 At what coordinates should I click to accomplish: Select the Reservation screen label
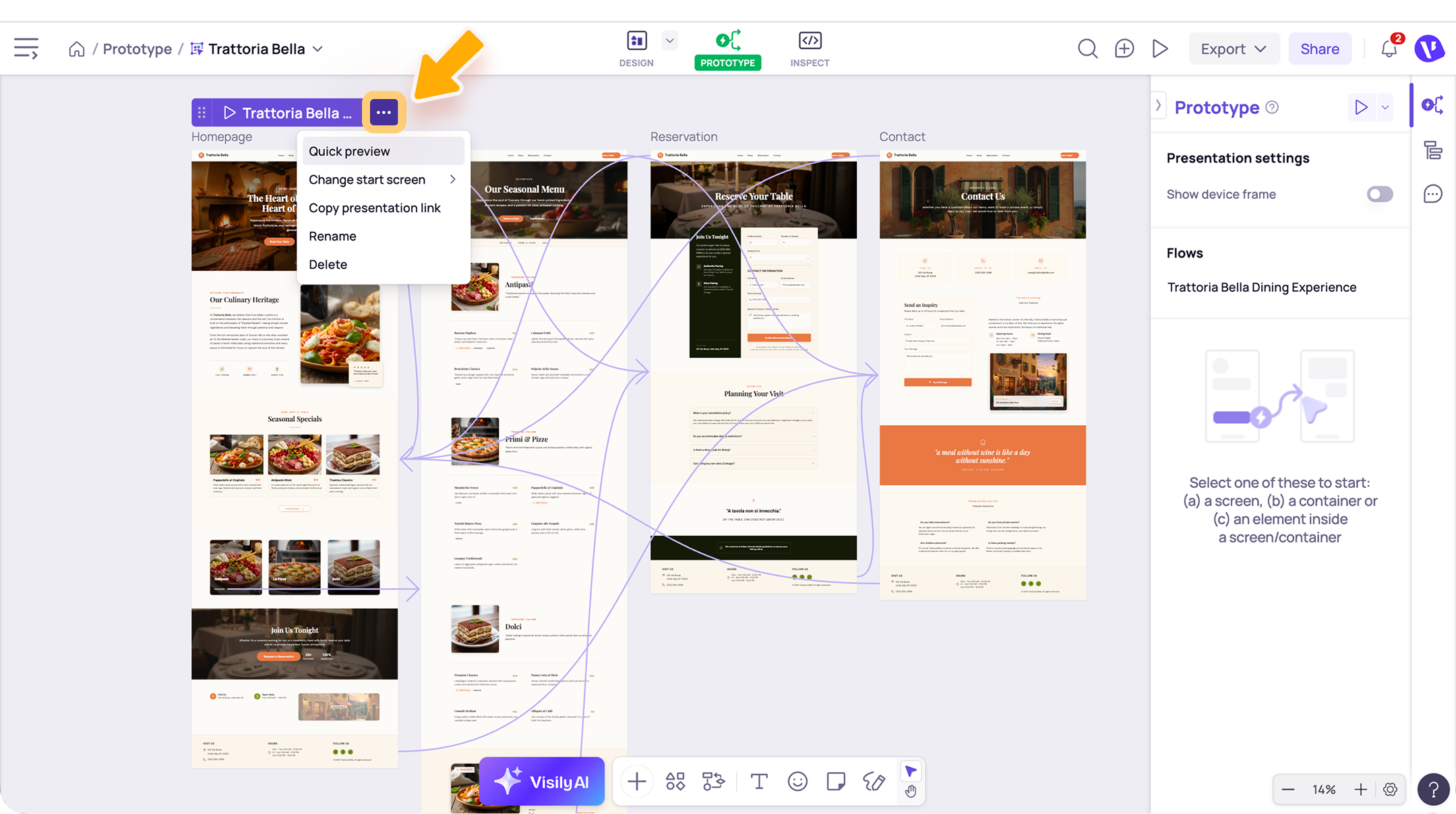point(684,137)
